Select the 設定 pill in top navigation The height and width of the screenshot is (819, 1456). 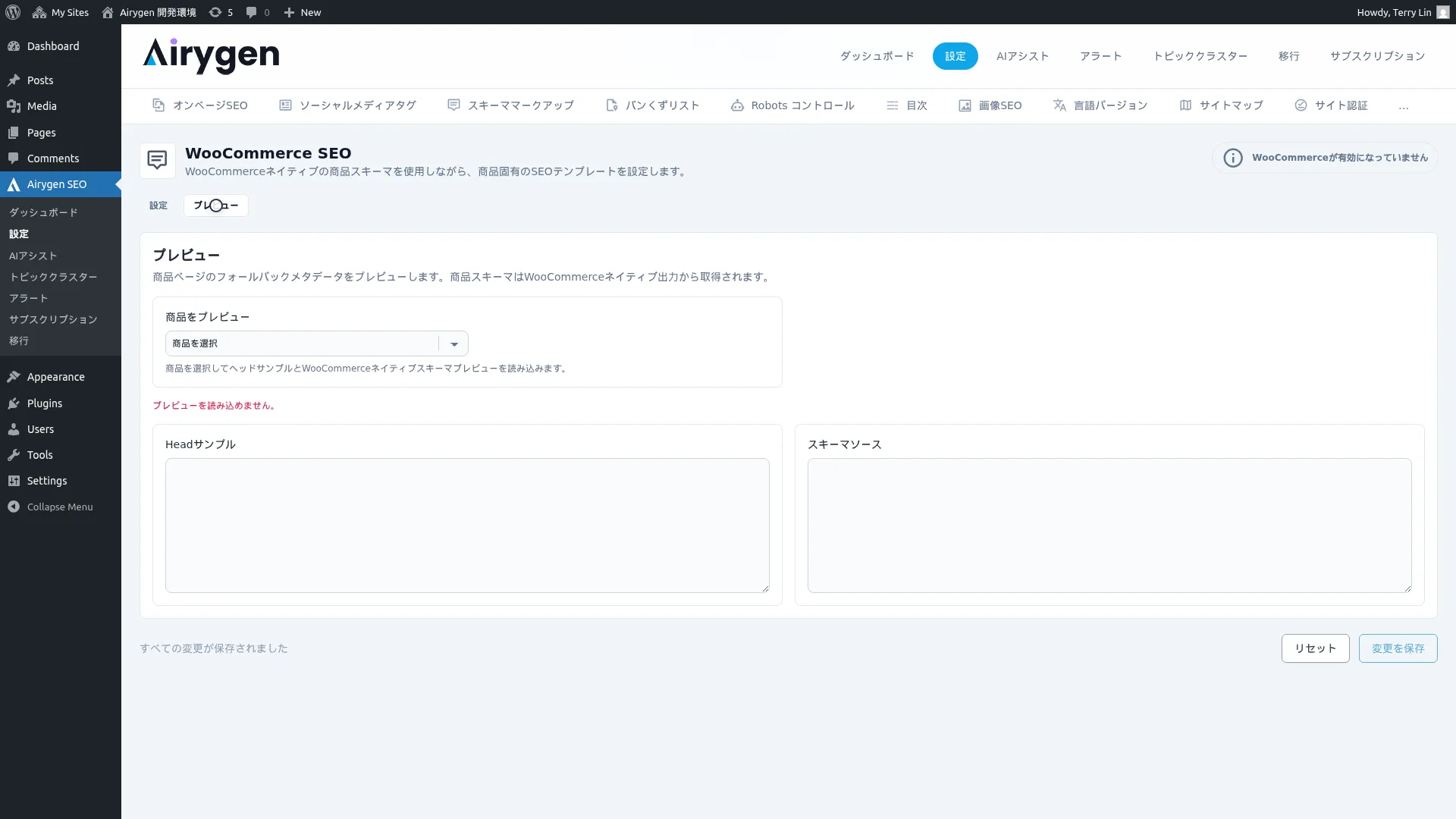point(955,56)
